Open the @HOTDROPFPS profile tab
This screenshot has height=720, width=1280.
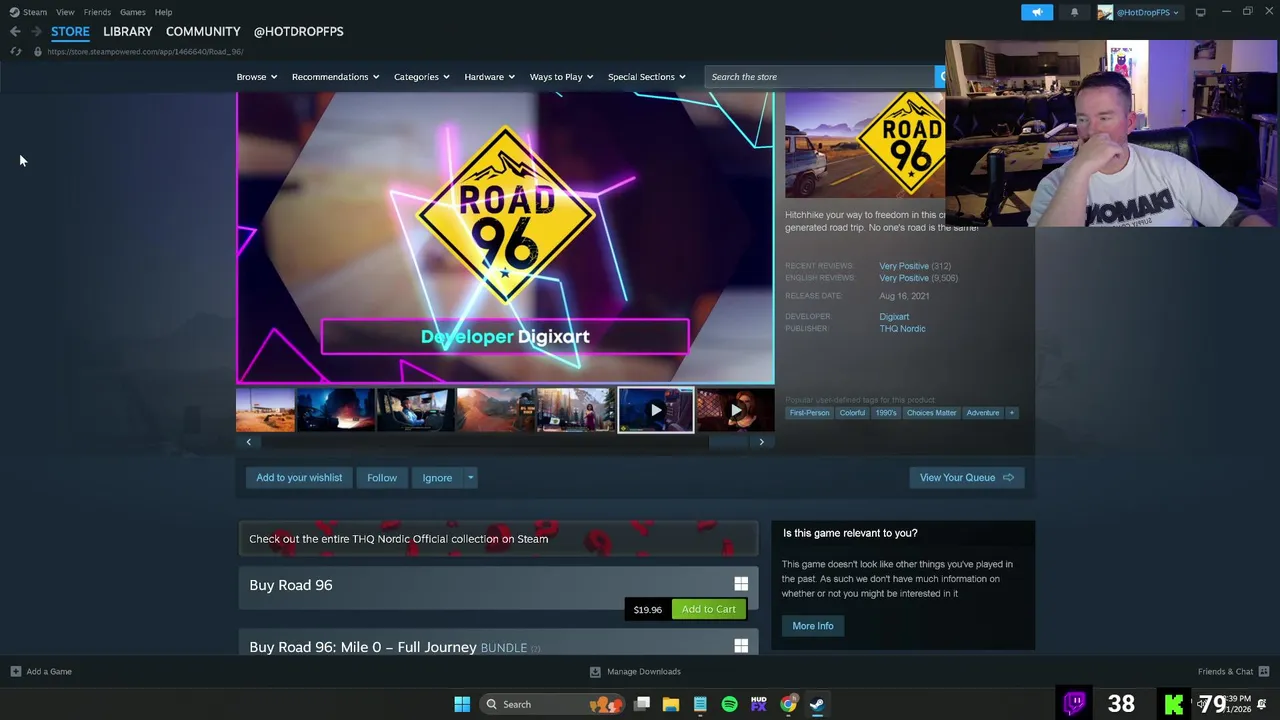click(298, 31)
